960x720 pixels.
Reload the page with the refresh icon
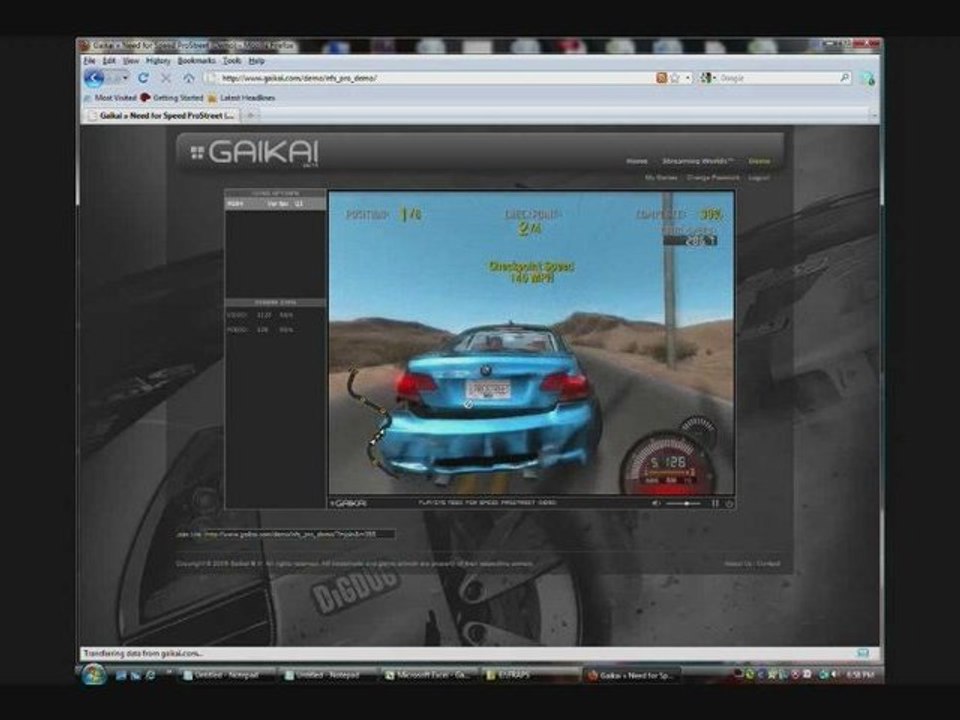(x=143, y=78)
